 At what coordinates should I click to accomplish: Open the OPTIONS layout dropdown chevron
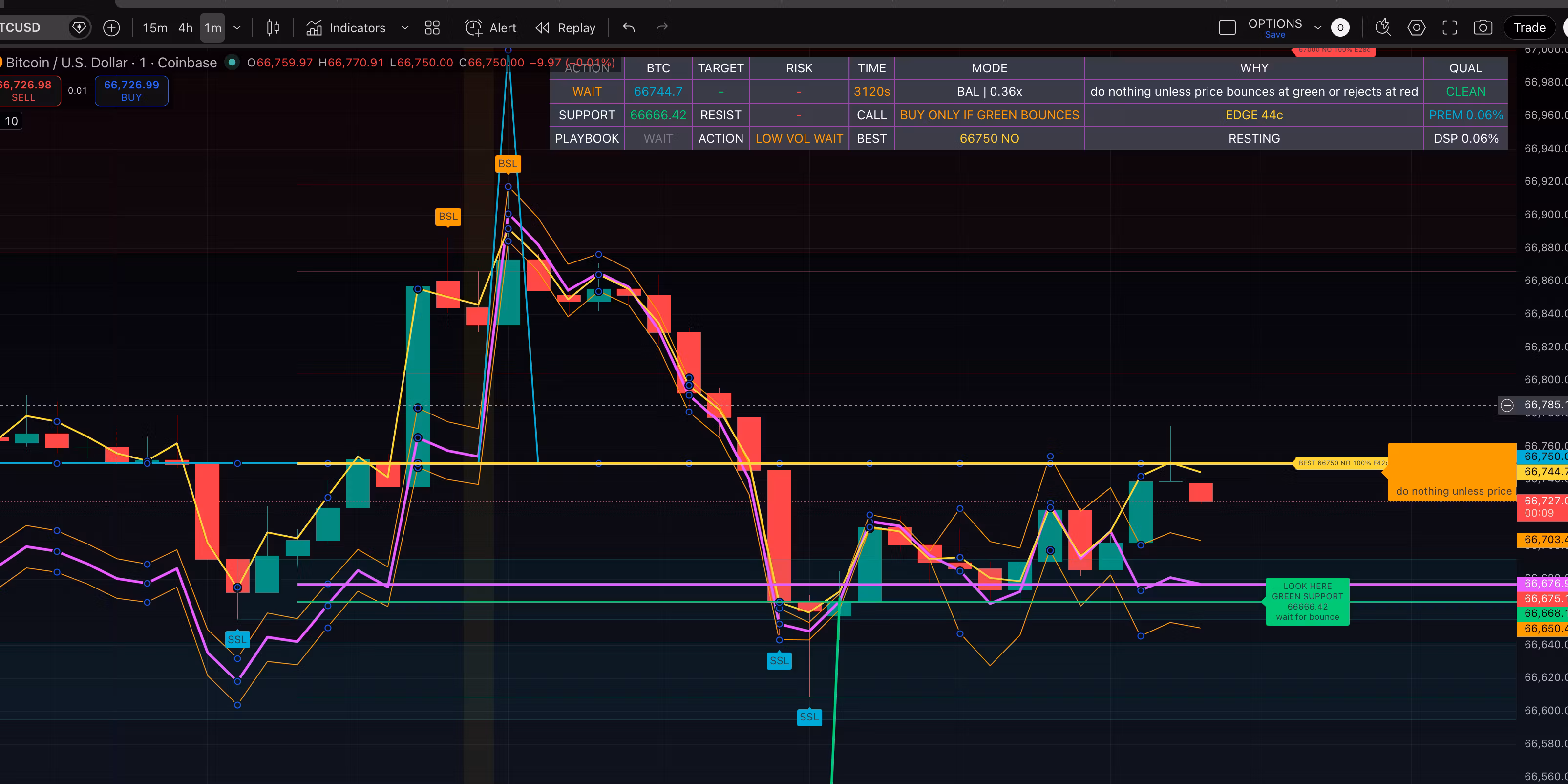click(1318, 27)
